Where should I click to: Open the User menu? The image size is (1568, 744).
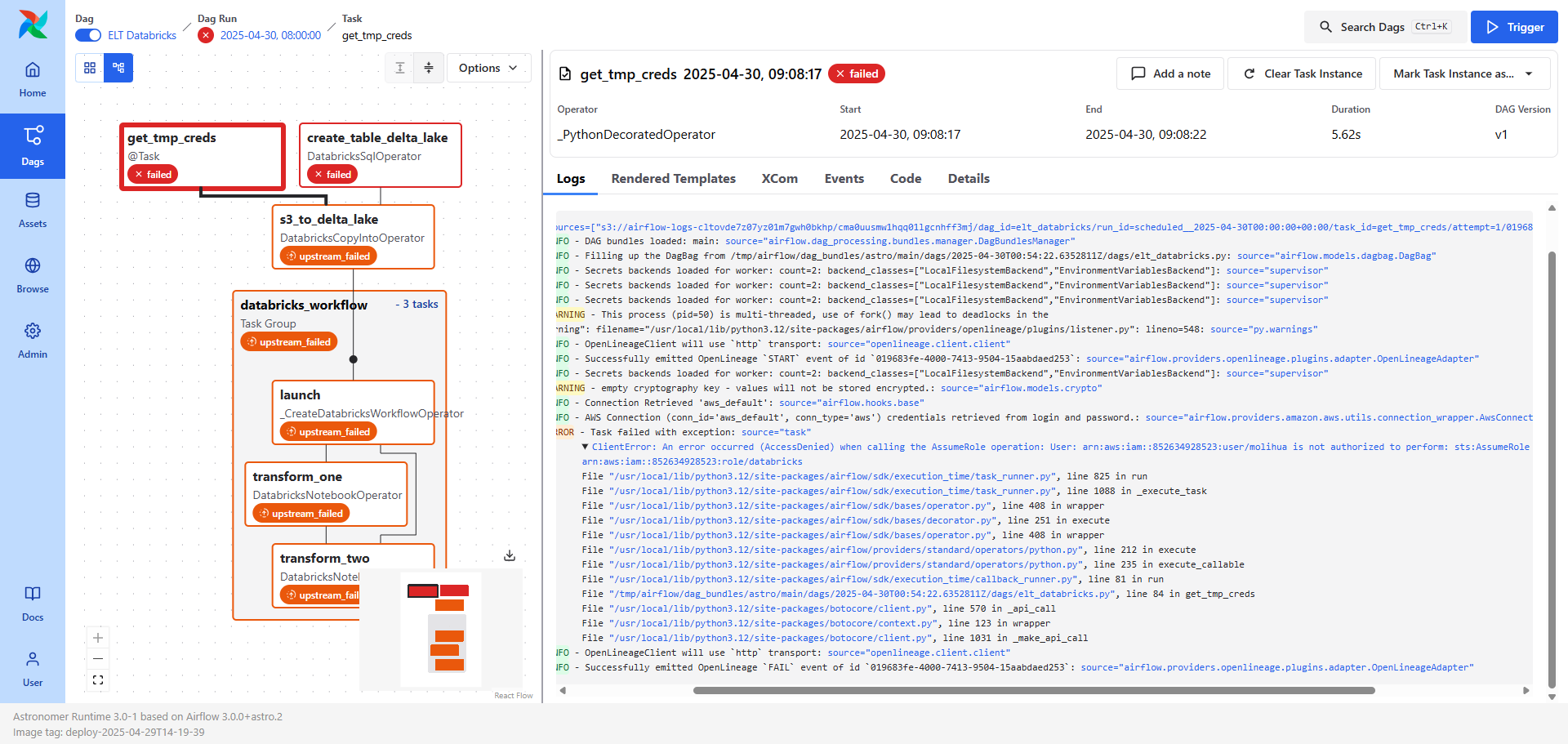[x=33, y=669]
